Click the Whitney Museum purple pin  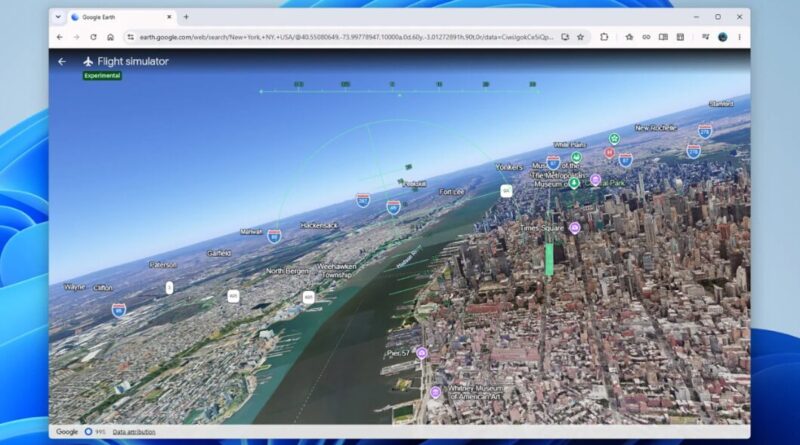tap(435, 392)
